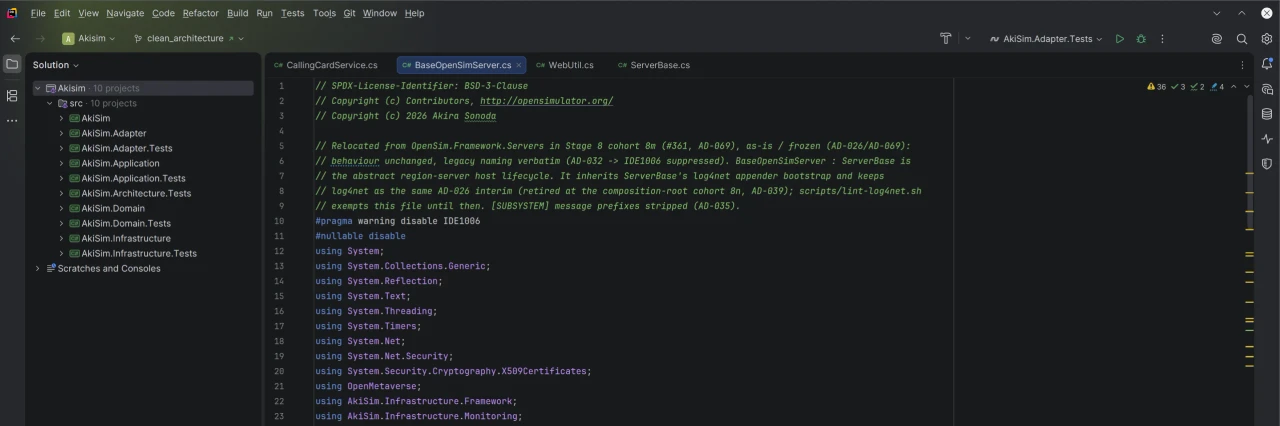Open editor tab options vertical ellipsis

(1241, 65)
